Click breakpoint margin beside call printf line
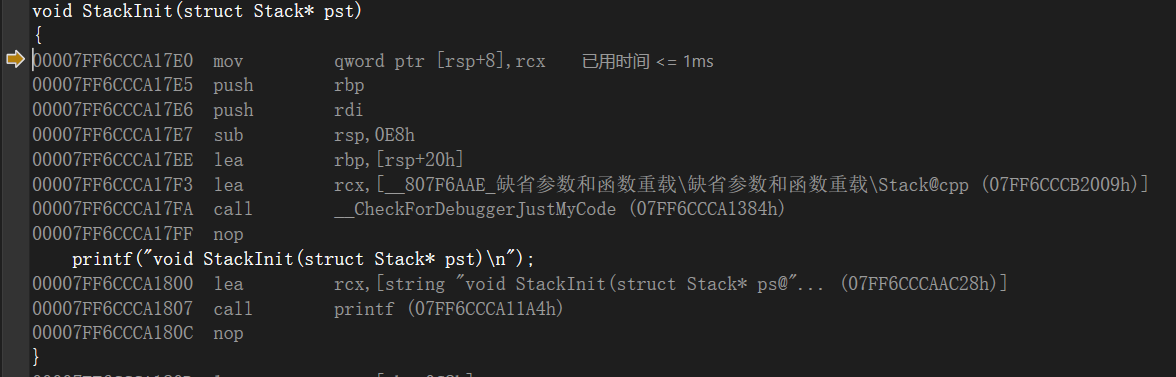The image size is (1176, 377). point(15,309)
